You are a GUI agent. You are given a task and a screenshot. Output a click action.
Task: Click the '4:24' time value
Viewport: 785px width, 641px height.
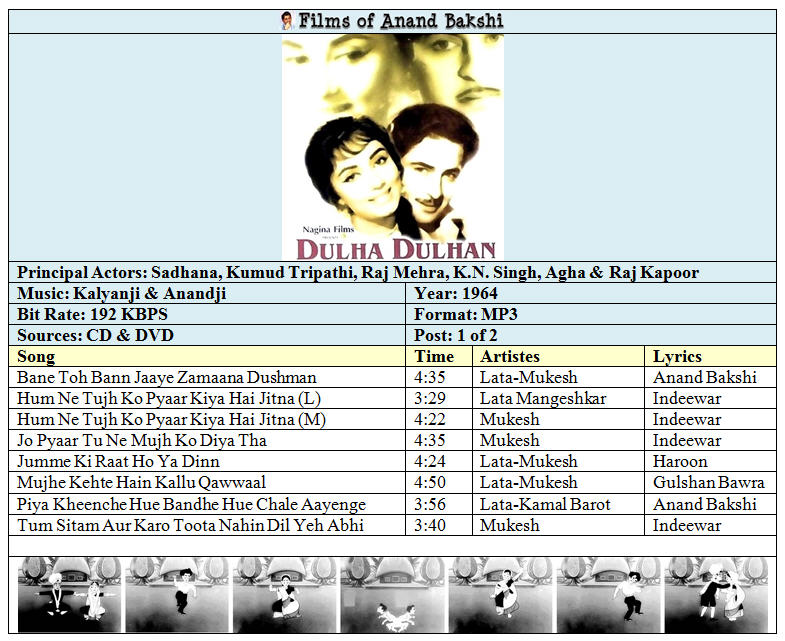click(x=430, y=462)
